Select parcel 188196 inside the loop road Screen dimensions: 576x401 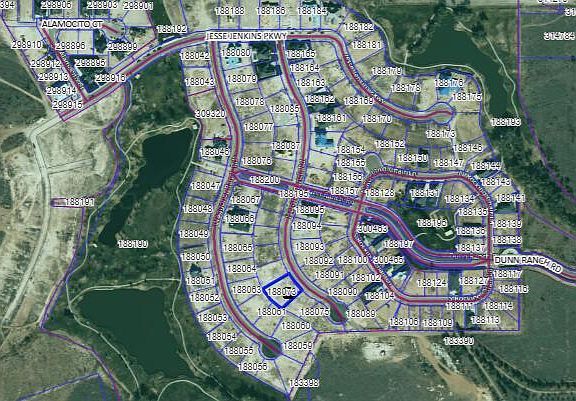[x=432, y=223]
